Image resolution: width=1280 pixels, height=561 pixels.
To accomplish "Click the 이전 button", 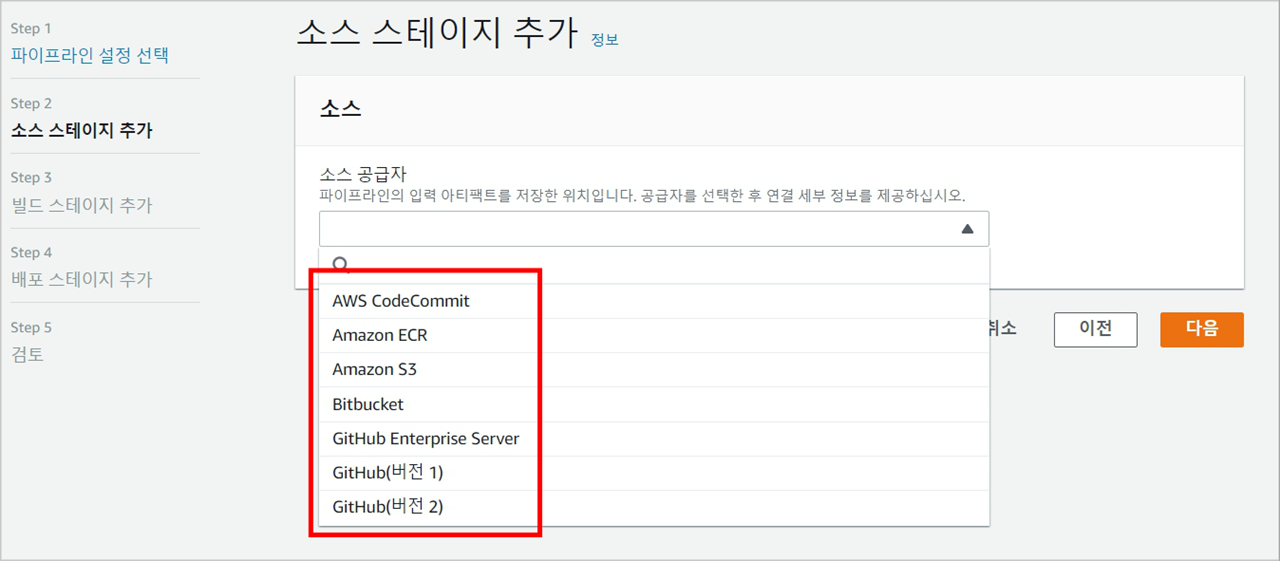I will point(1096,329).
